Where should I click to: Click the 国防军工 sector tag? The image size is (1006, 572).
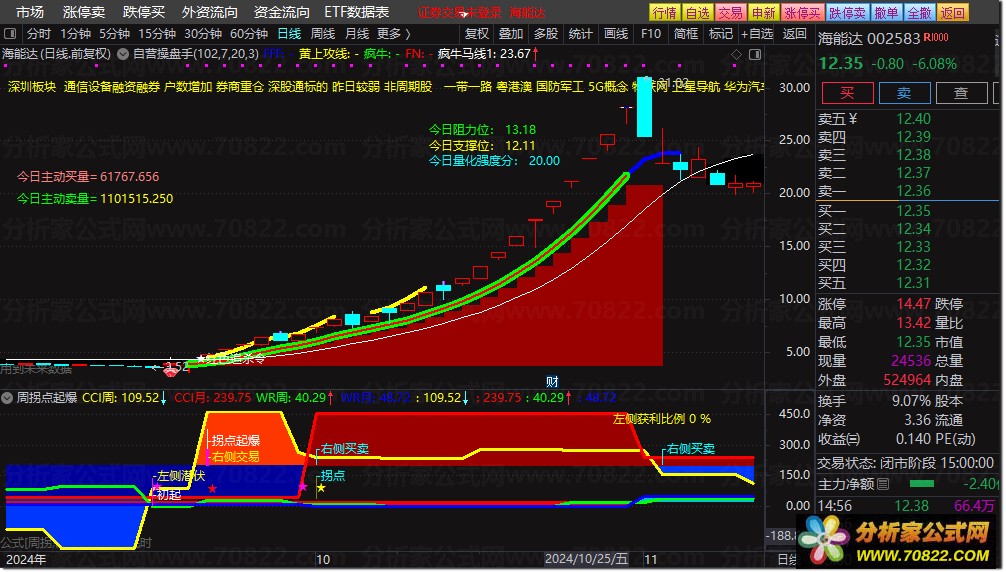tap(560, 87)
